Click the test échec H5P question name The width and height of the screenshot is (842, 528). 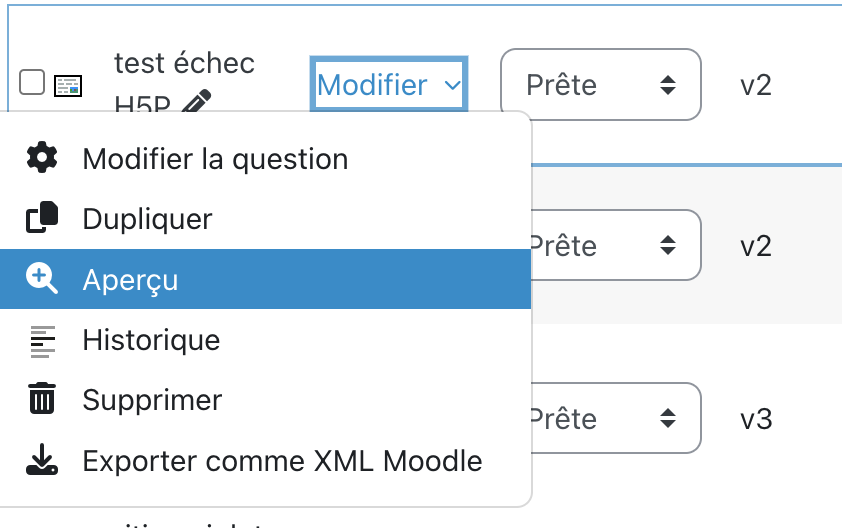pyautogui.click(x=184, y=64)
